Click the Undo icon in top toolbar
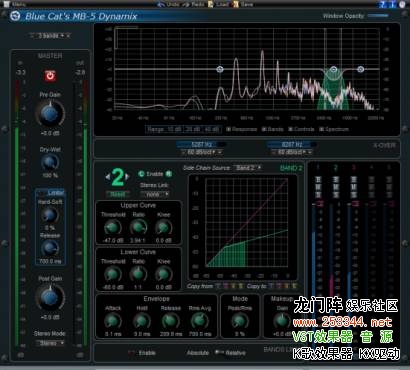This screenshot has width=410, height=370. 161,4
